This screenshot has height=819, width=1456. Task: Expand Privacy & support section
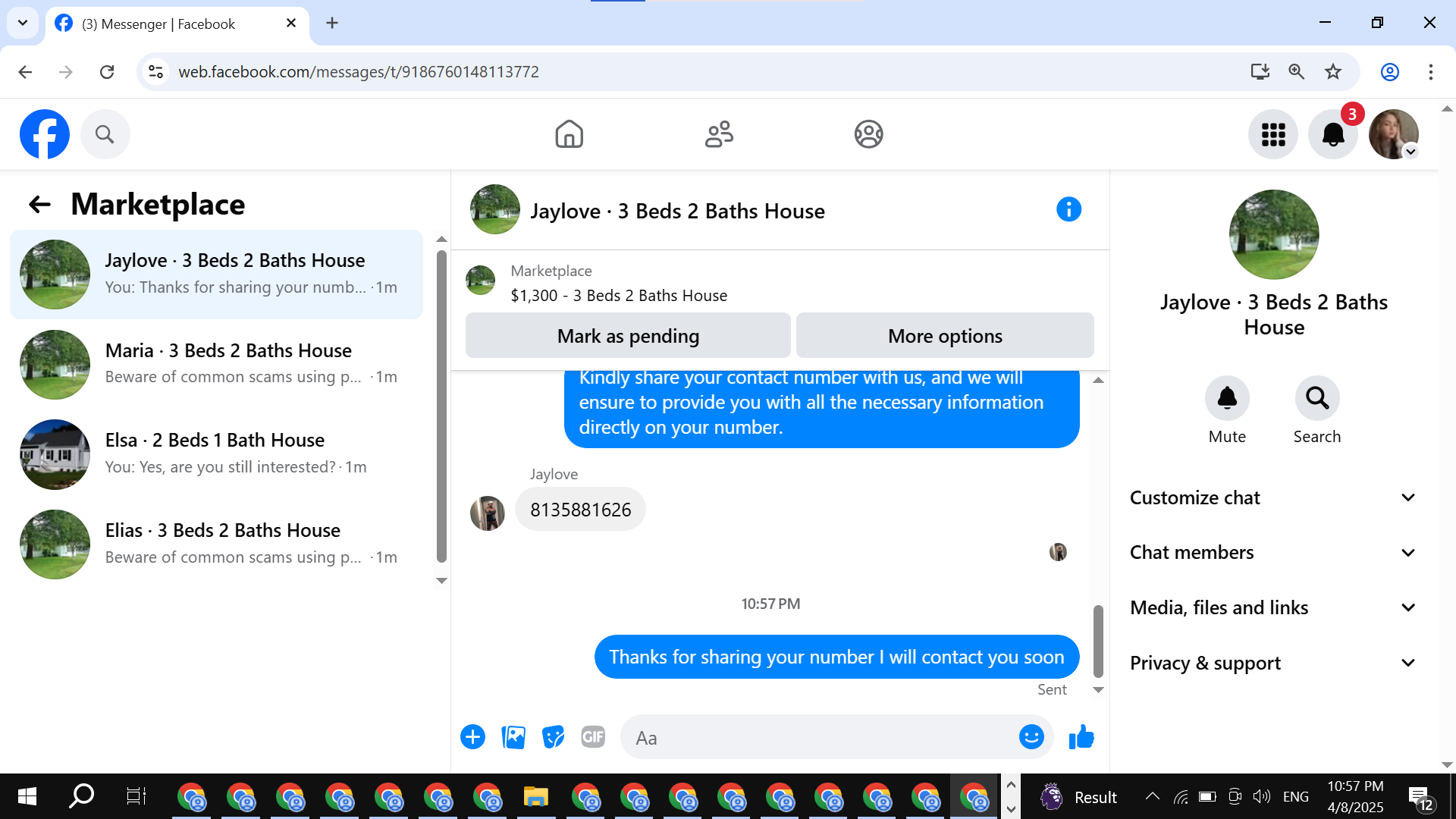1272,664
